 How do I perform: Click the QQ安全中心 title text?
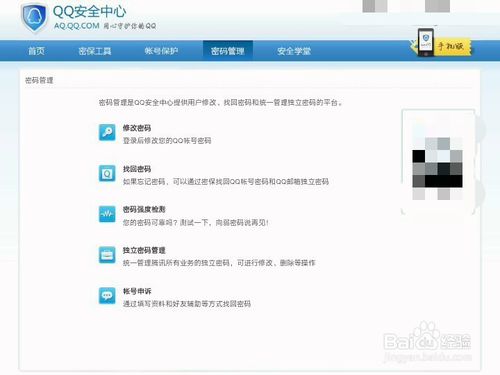[89, 12]
